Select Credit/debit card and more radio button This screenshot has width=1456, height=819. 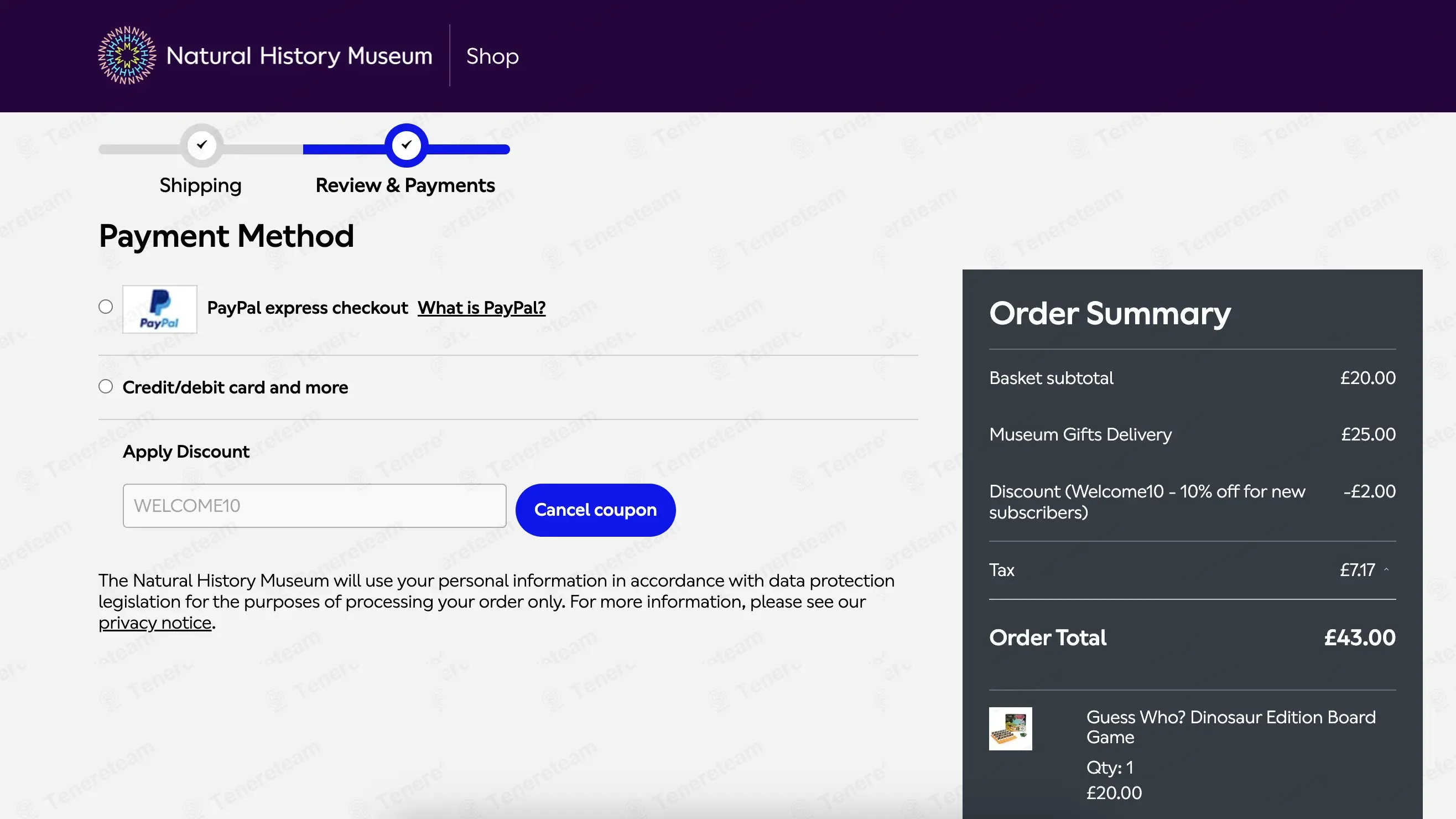click(x=106, y=387)
